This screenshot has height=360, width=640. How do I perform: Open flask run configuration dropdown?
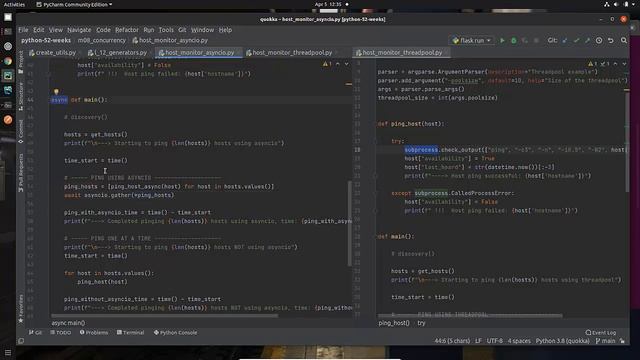472,40
